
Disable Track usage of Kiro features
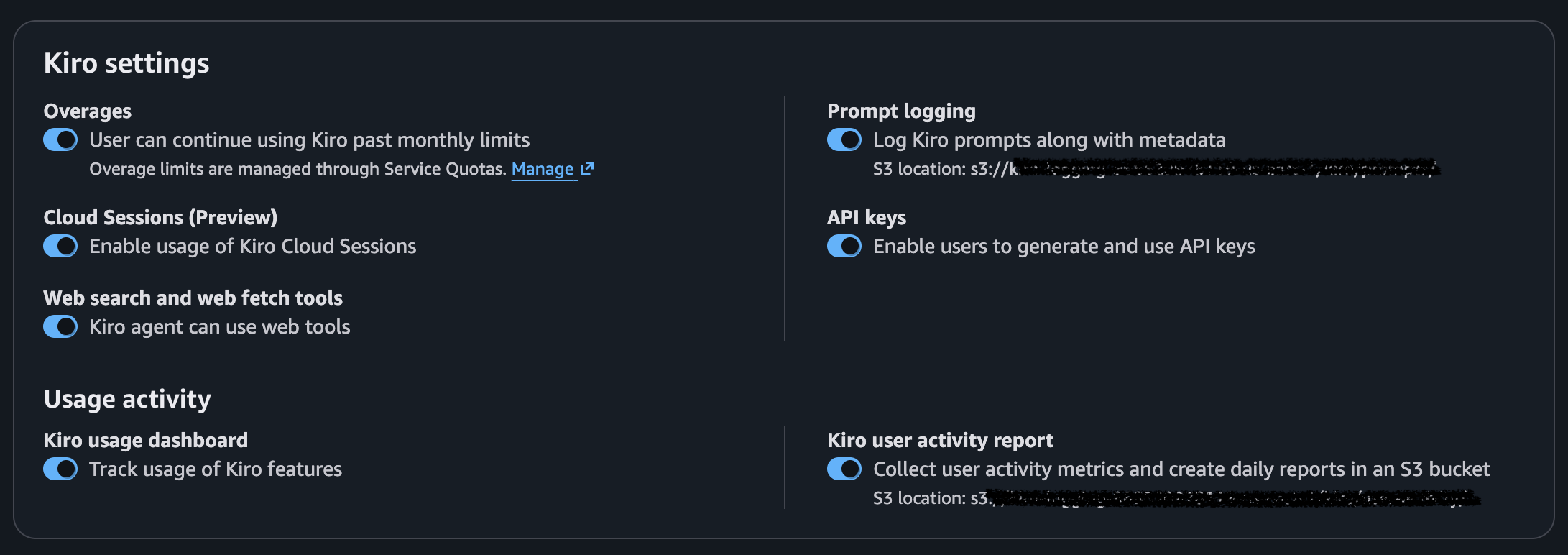click(60, 469)
